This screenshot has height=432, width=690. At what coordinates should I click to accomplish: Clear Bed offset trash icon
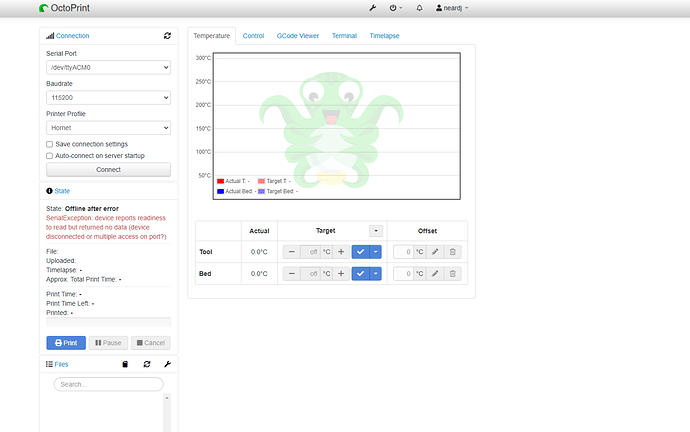pyautogui.click(x=452, y=274)
